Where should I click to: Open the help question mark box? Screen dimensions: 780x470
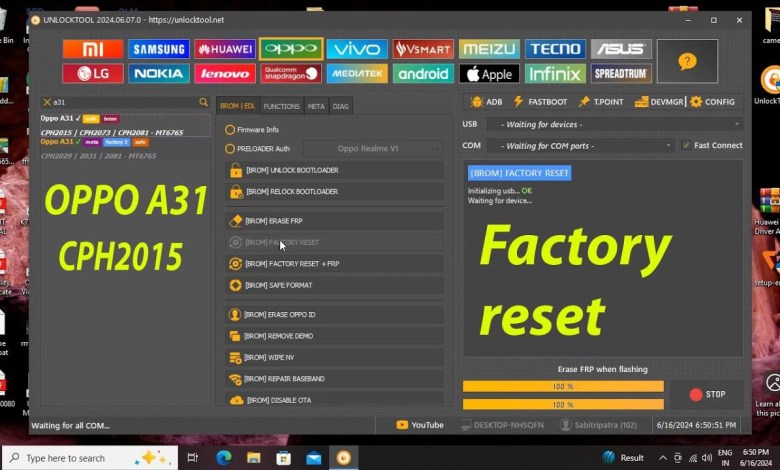(x=687, y=61)
